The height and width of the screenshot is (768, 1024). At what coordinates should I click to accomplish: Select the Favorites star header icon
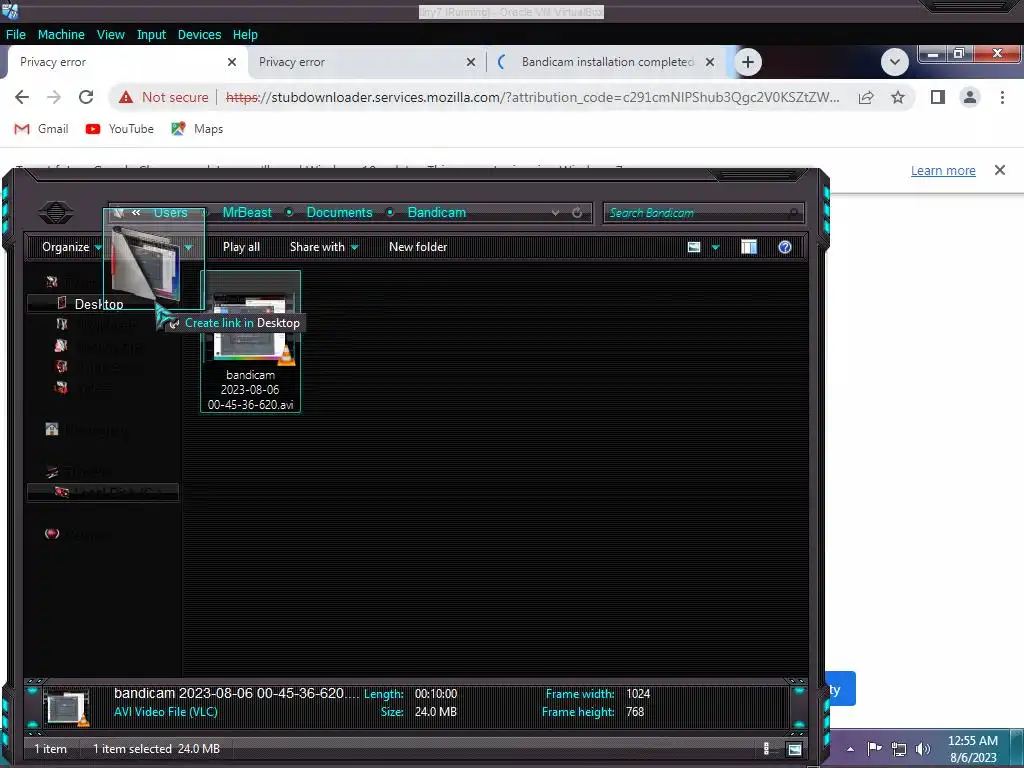click(52, 282)
